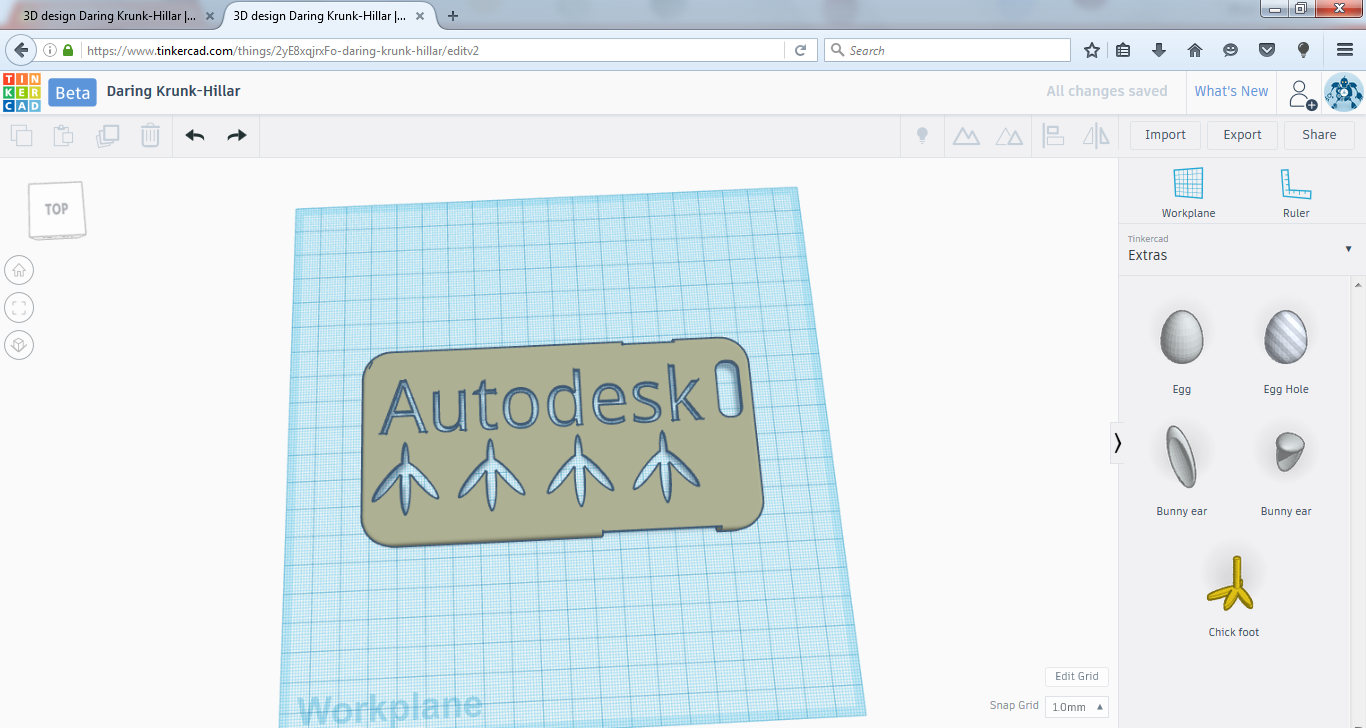Click the Share button
This screenshot has height=728, width=1366.
(1319, 135)
